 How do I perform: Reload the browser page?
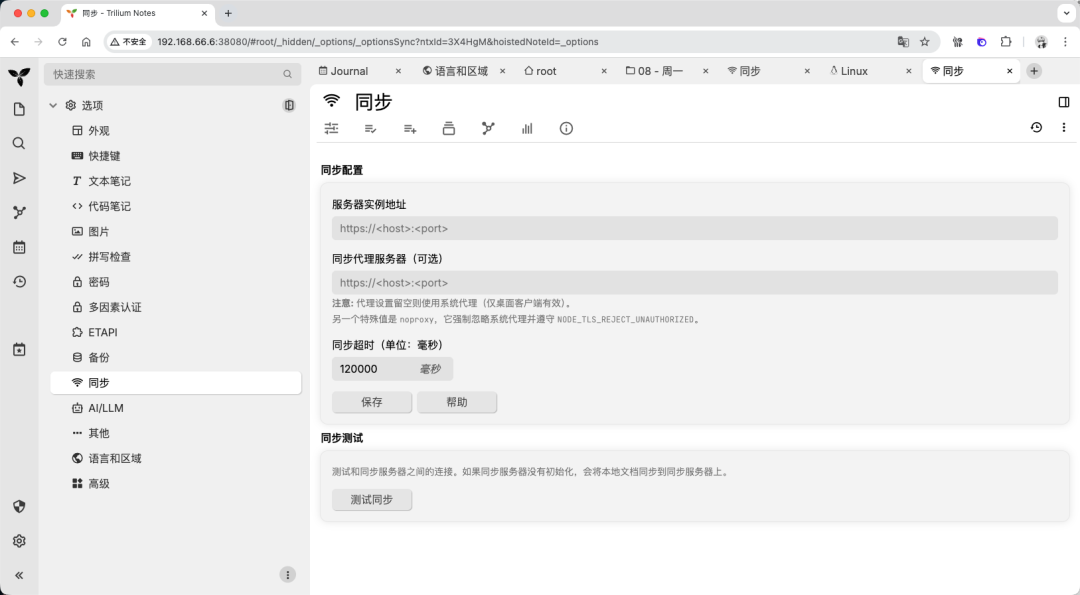pyautogui.click(x=62, y=41)
